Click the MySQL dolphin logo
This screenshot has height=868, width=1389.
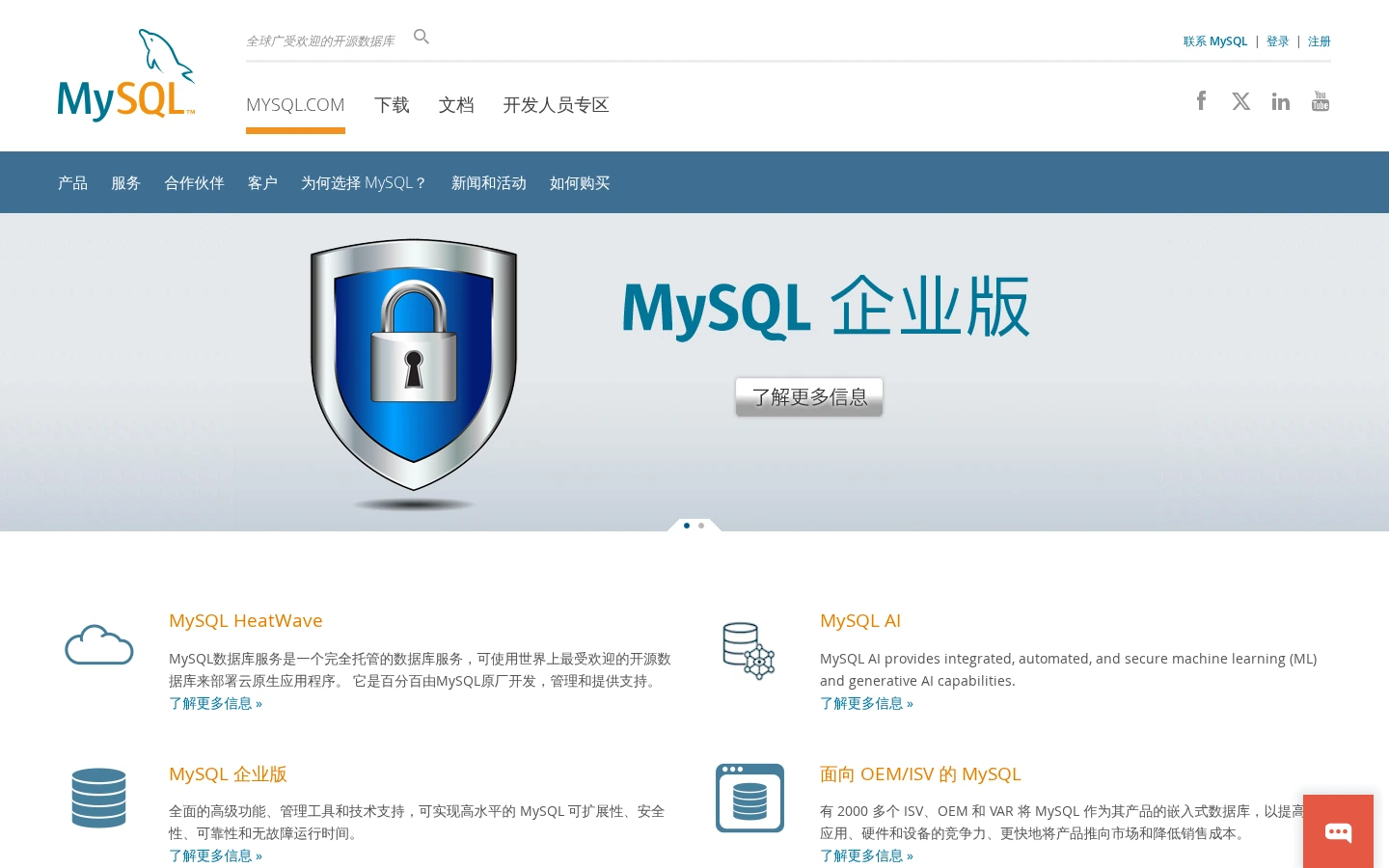(x=126, y=75)
